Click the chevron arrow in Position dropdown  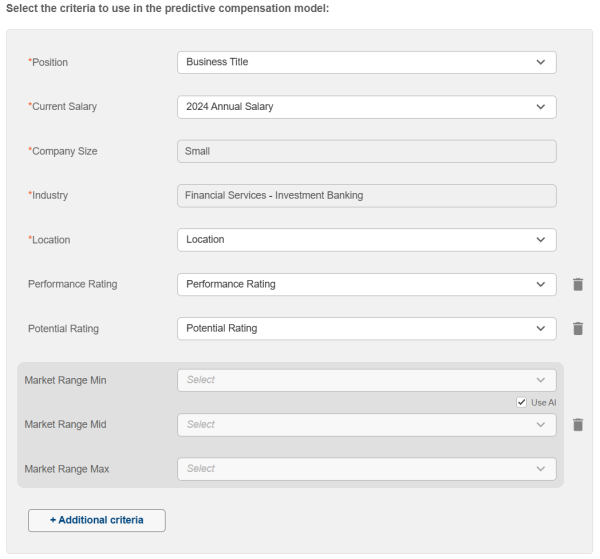click(540, 62)
